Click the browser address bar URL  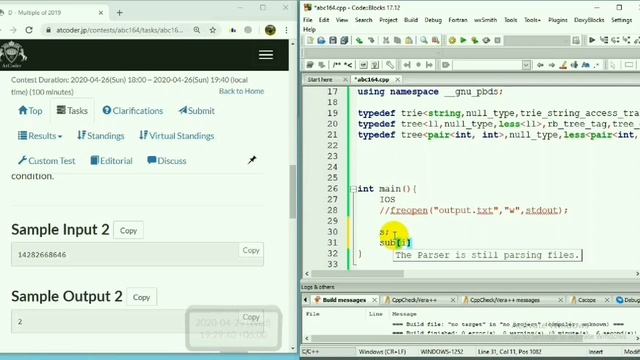coord(120,30)
